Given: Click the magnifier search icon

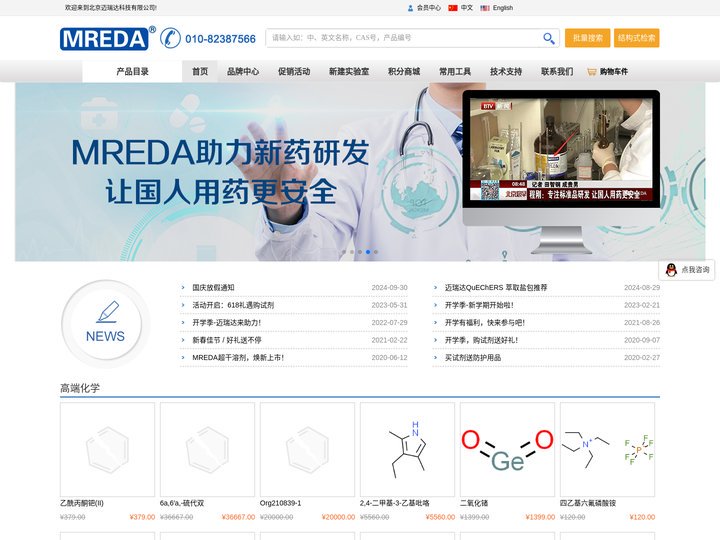Looking at the screenshot, I should (x=549, y=38).
